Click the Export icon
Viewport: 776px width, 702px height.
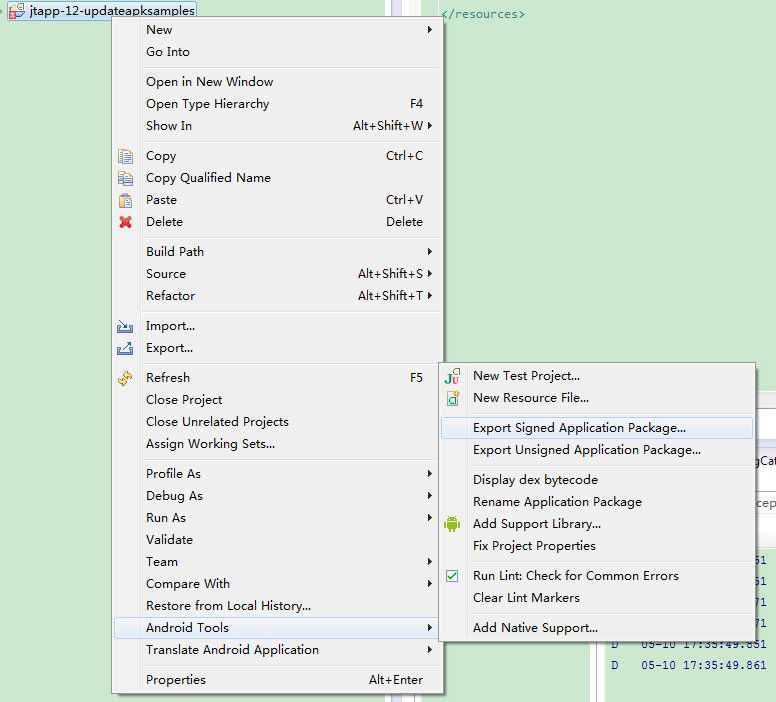click(x=125, y=349)
